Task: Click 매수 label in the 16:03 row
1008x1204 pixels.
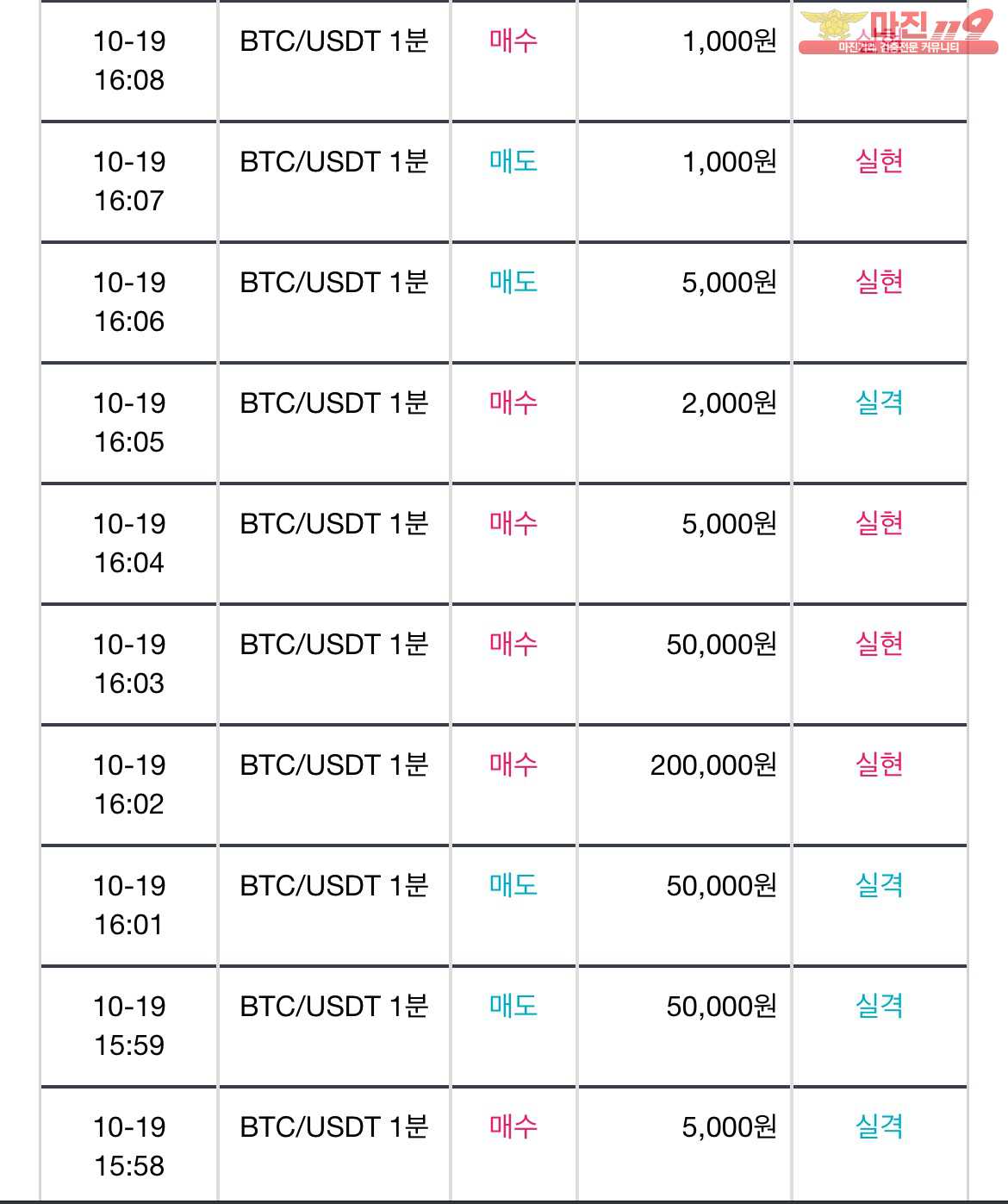Action: 513,644
